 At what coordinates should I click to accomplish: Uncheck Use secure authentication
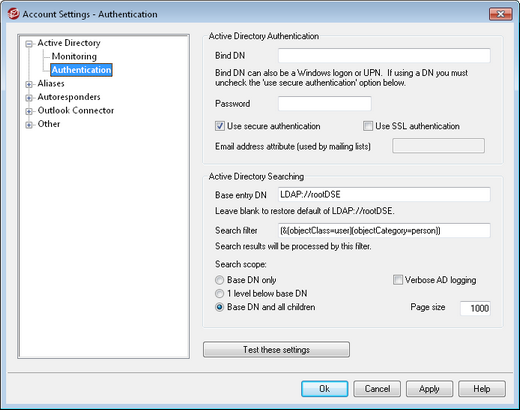coord(220,126)
